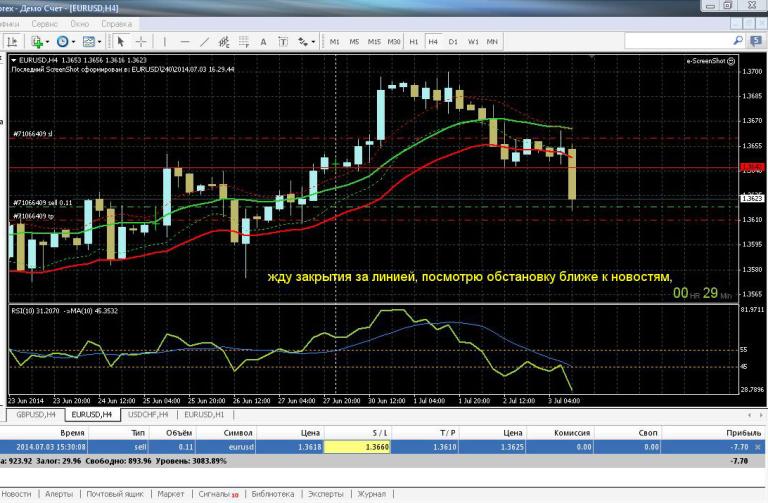The image size is (768, 503).
Task: Click the chart shift toolbar icon
Action: pos(12,42)
